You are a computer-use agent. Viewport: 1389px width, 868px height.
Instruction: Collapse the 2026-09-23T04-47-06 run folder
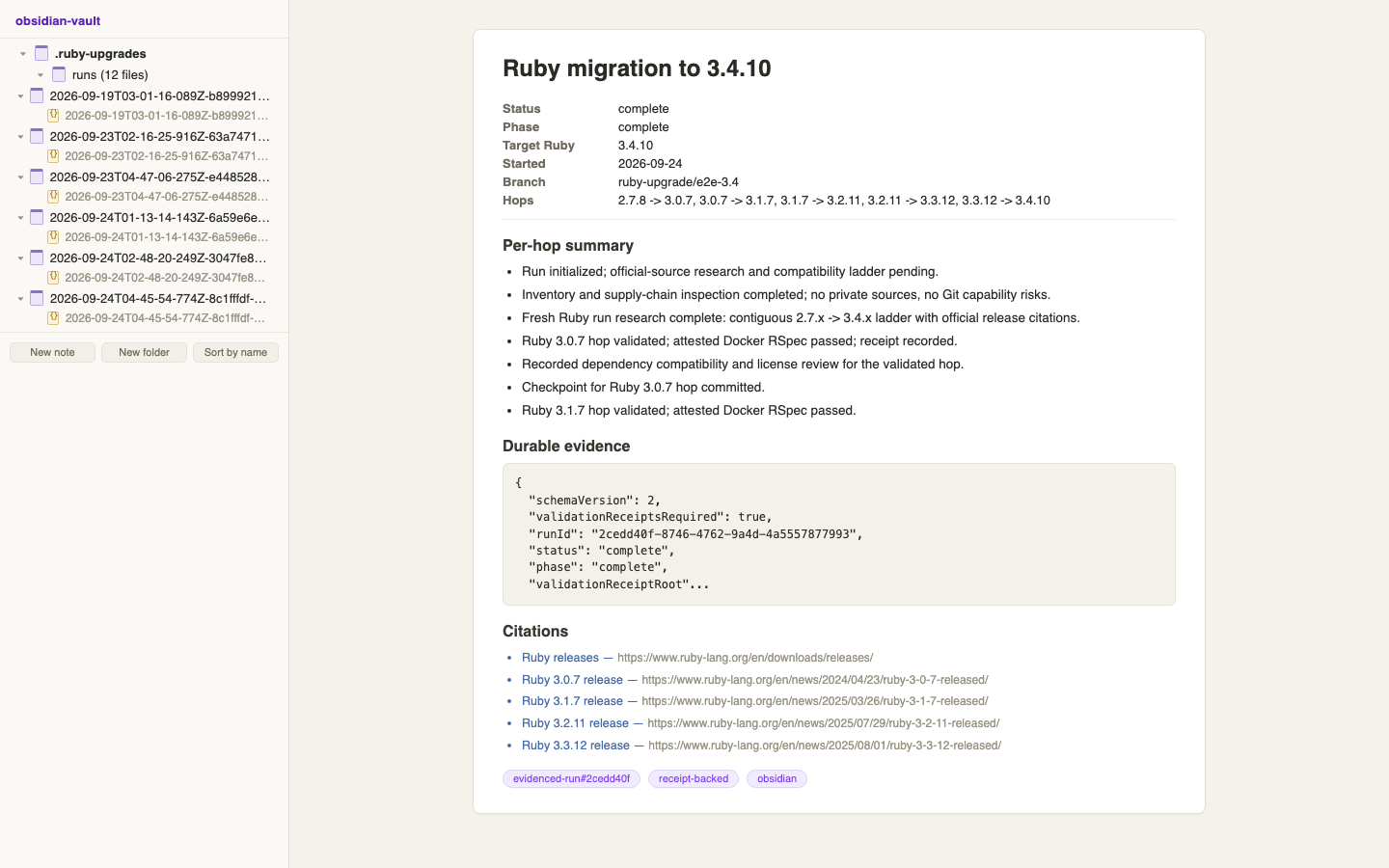coord(20,177)
